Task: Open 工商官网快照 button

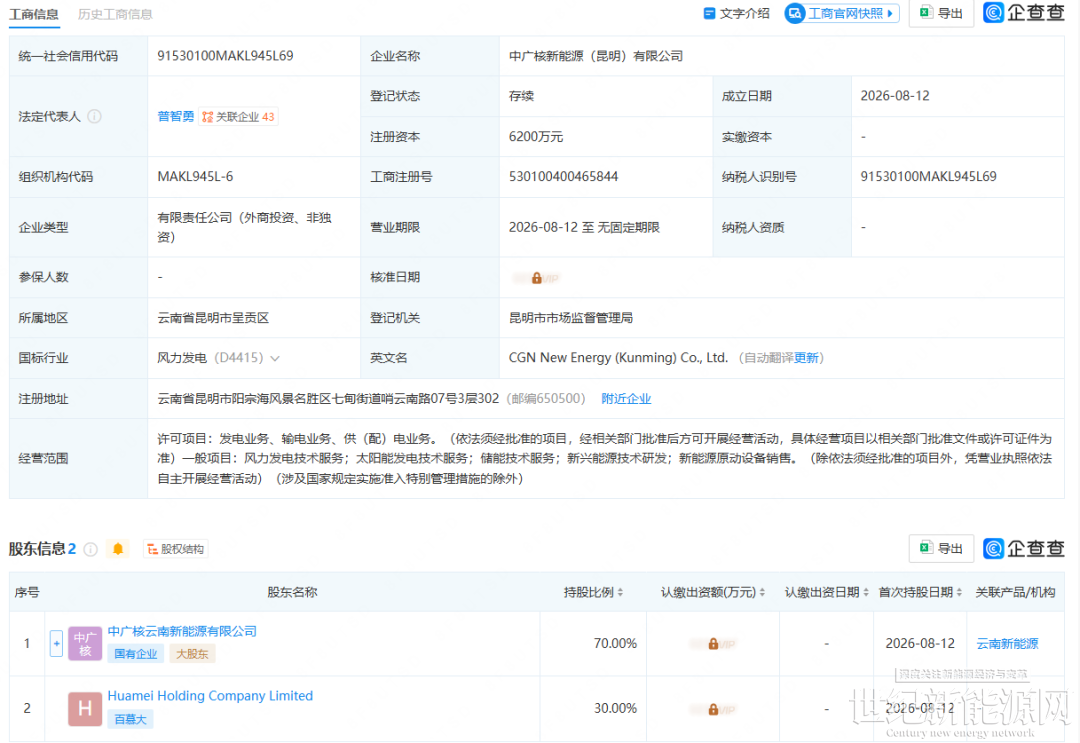Action: 842,13
